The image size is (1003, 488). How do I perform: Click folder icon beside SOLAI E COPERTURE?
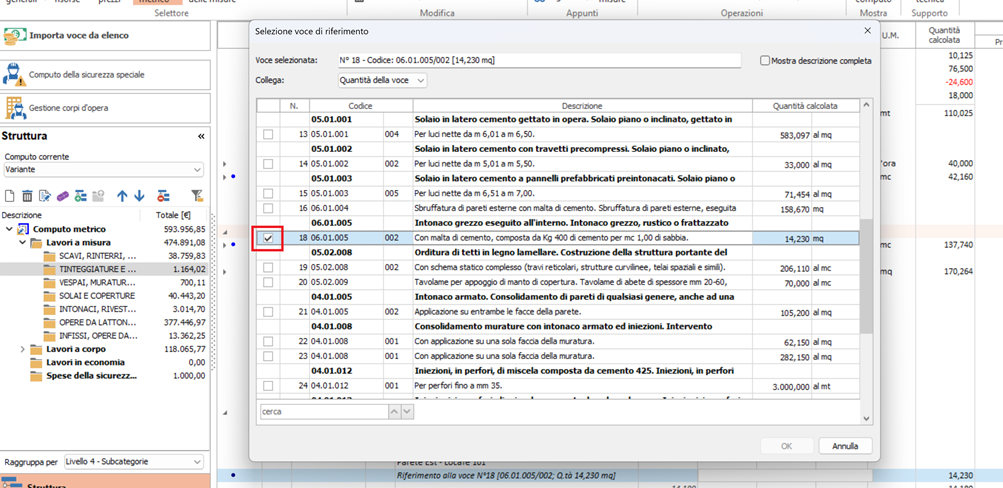point(49,296)
